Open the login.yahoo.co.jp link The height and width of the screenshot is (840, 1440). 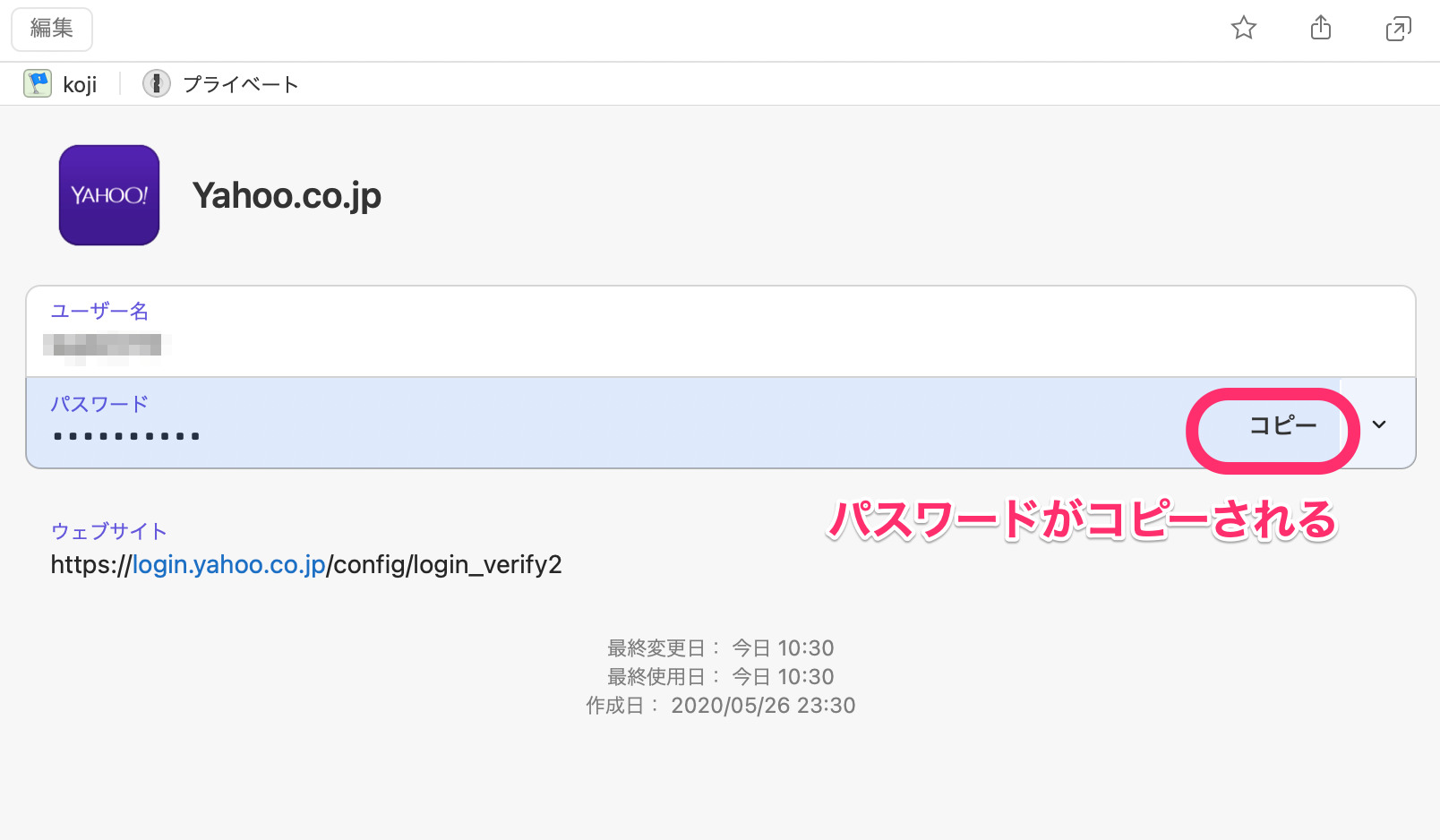click(x=229, y=565)
